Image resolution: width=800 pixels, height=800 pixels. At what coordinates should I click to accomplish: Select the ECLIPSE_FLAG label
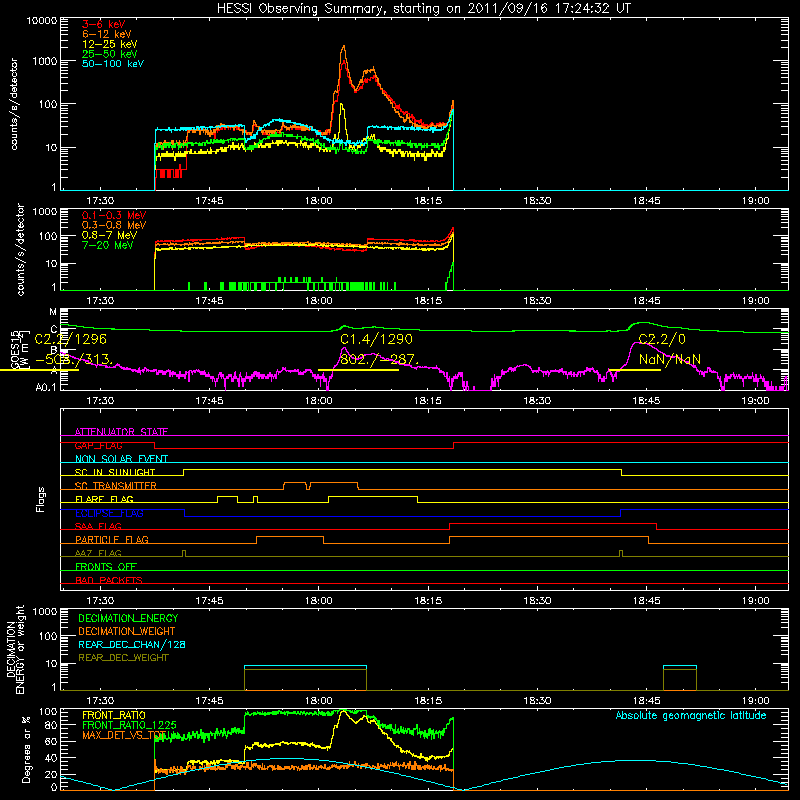109,513
